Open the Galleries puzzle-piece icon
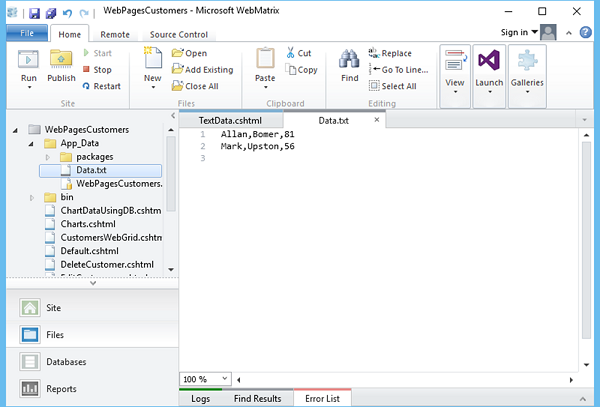 pos(527,60)
